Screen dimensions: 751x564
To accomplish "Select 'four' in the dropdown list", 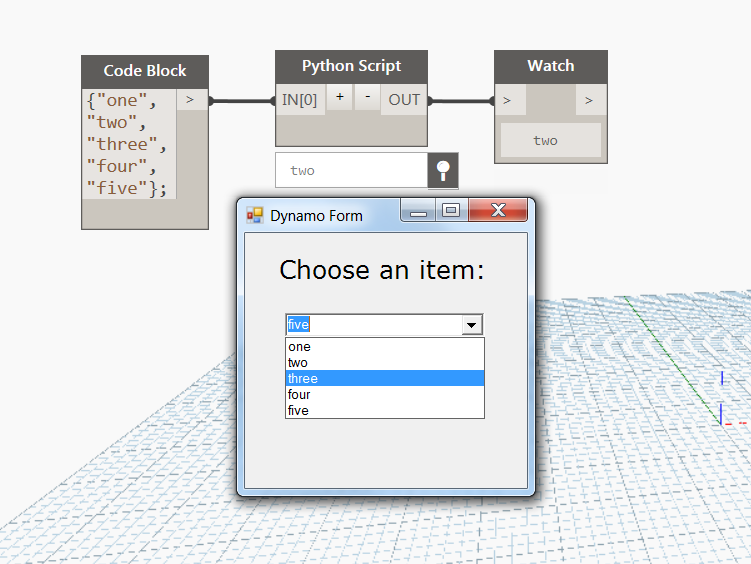I will tap(385, 395).
